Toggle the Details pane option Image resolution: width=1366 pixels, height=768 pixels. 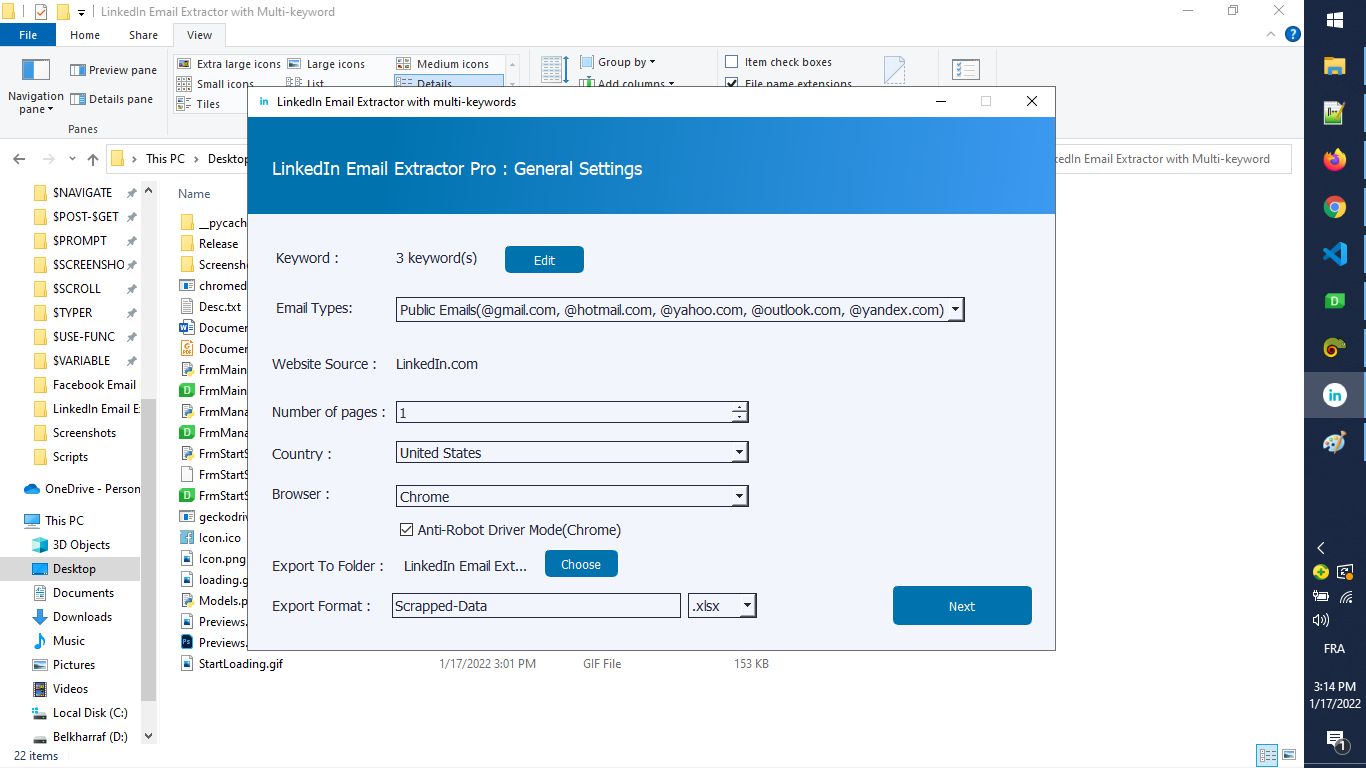click(112, 99)
